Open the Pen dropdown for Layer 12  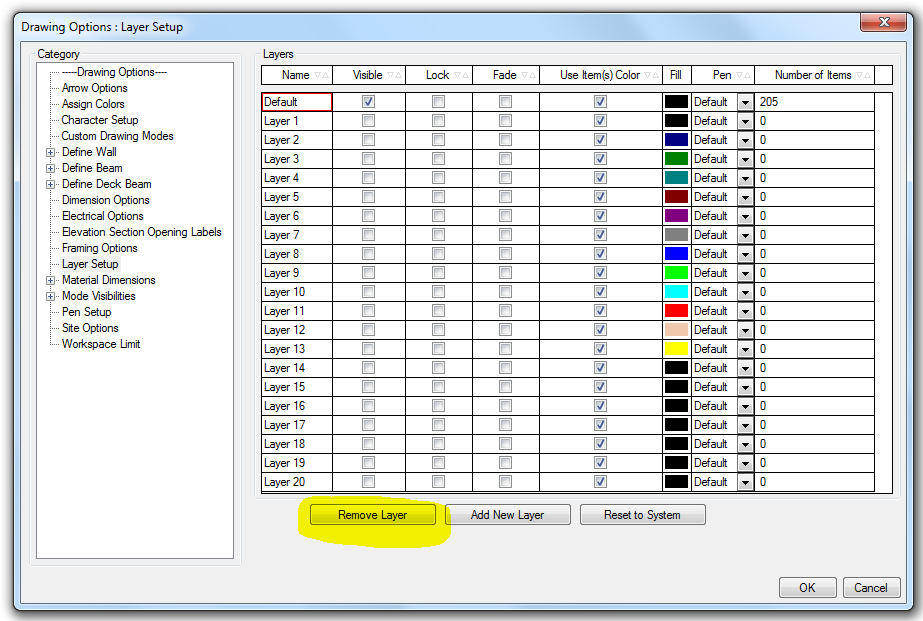tap(745, 330)
